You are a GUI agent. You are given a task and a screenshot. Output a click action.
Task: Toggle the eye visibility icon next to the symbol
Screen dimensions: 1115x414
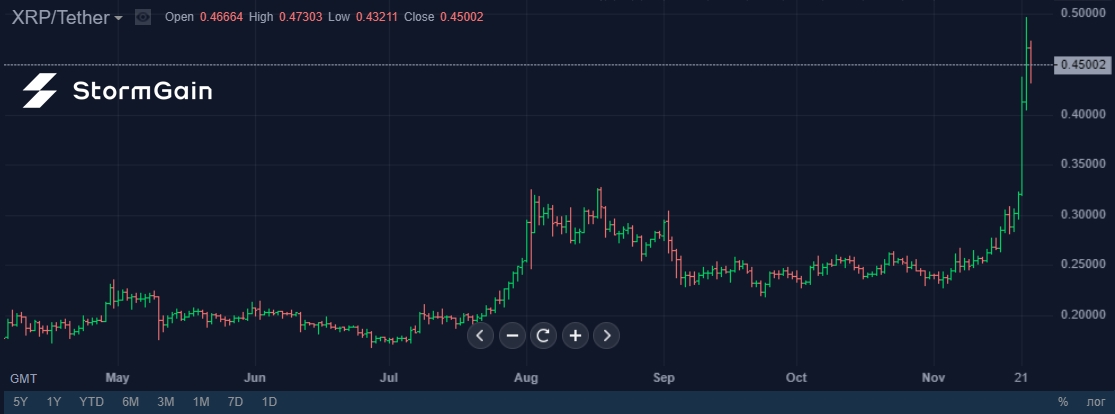click(143, 17)
